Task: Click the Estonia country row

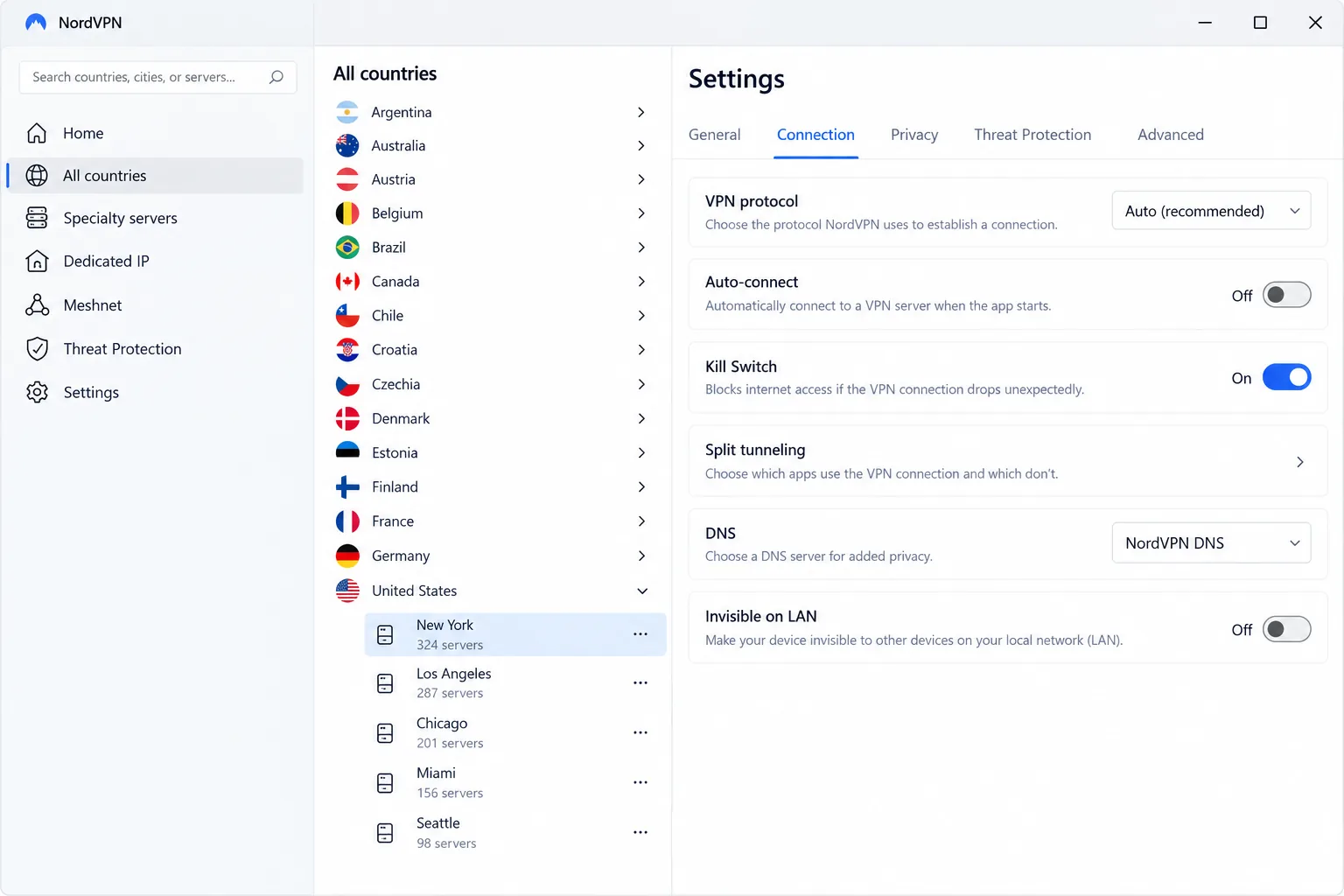Action: 493,452
